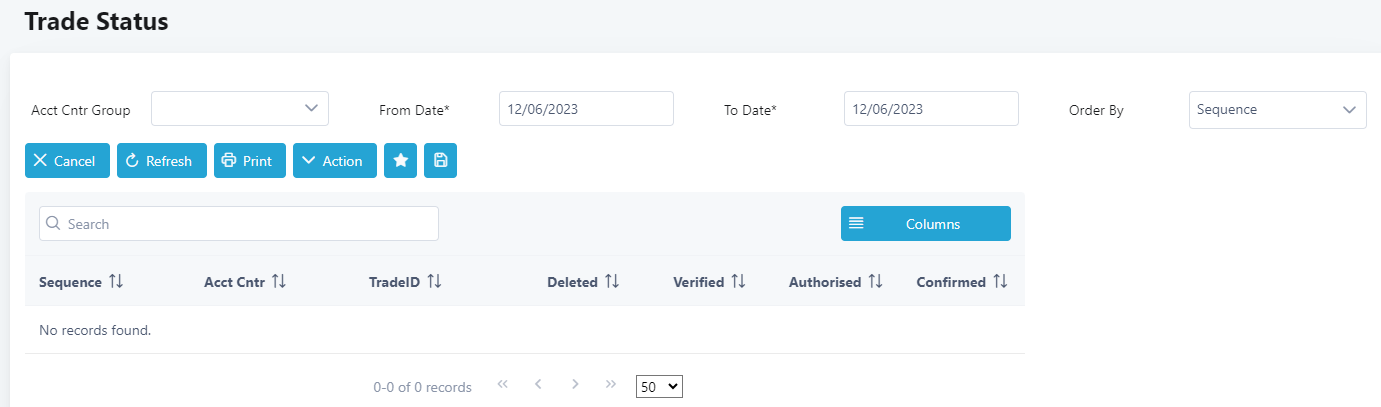The image size is (1381, 407).
Task: Sort by Deleted column arrows
Action: pos(612,282)
